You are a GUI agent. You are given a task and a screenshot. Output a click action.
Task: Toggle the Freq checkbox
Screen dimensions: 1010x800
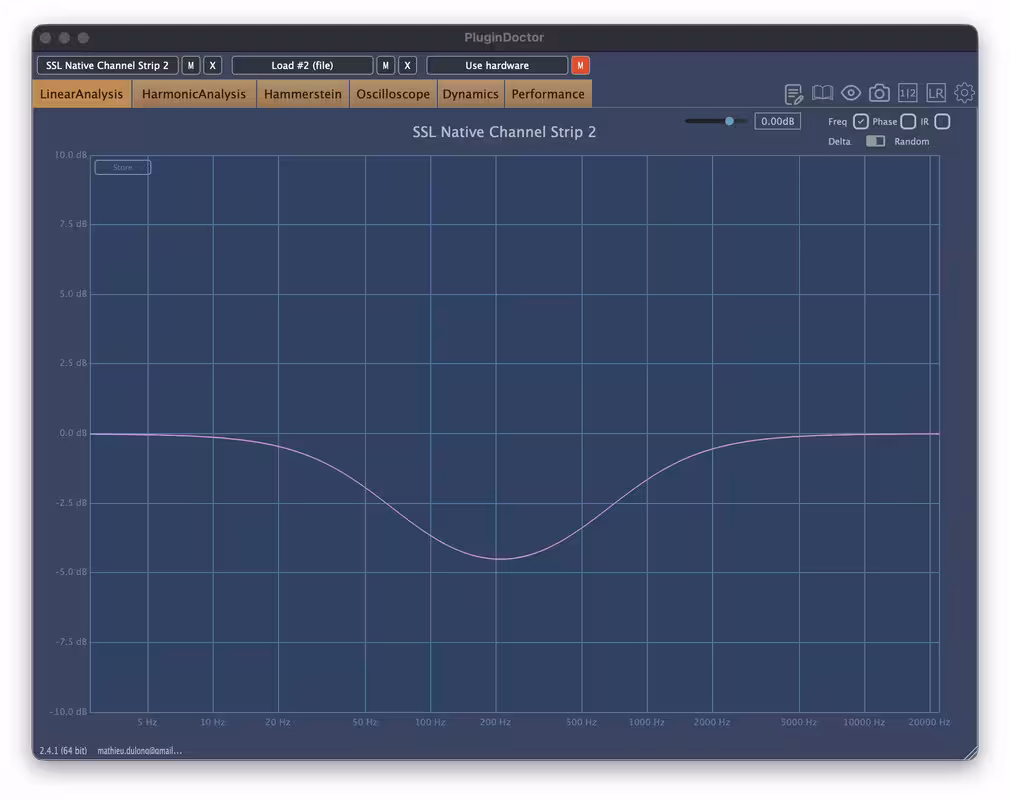pos(861,121)
